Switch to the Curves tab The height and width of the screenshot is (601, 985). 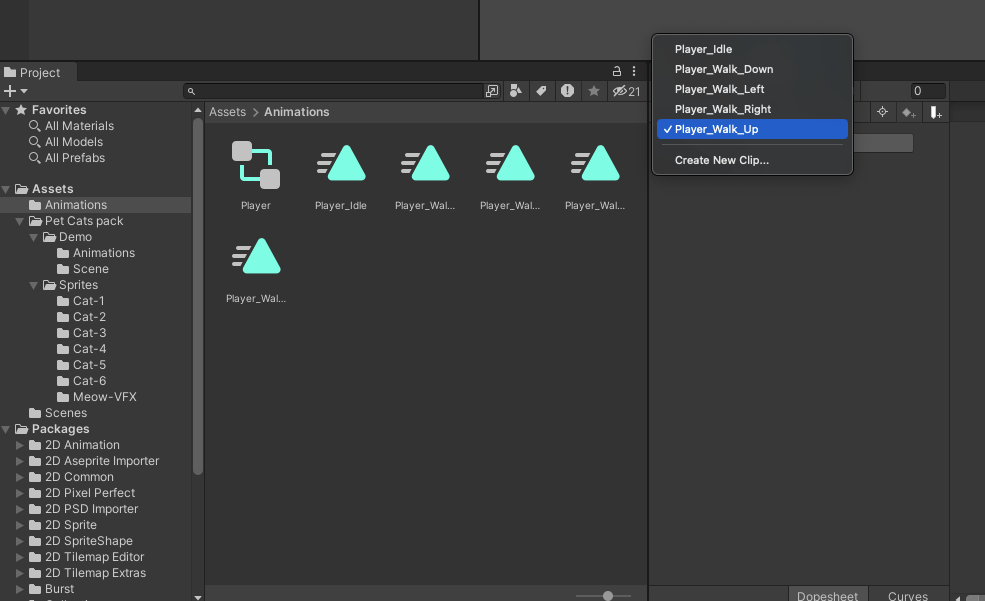point(907,595)
